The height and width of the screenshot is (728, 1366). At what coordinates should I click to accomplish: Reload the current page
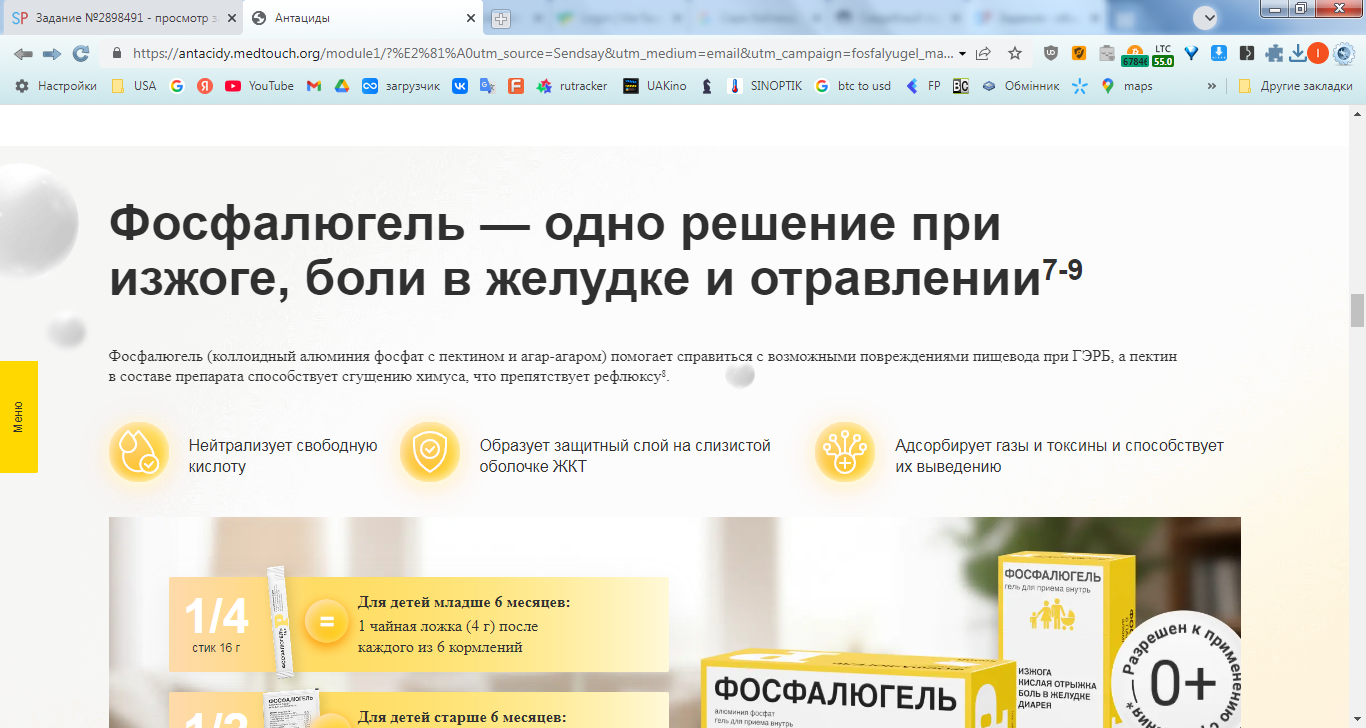pos(81,53)
